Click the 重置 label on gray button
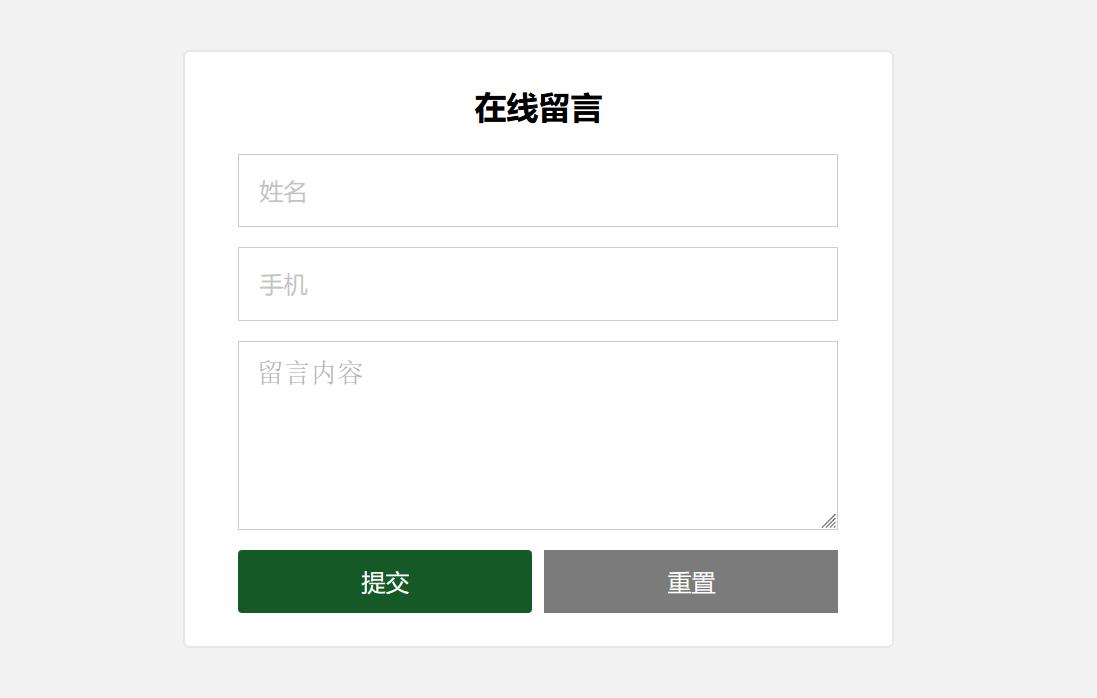Image resolution: width=1097 pixels, height=698 pixels. (691, 582)
